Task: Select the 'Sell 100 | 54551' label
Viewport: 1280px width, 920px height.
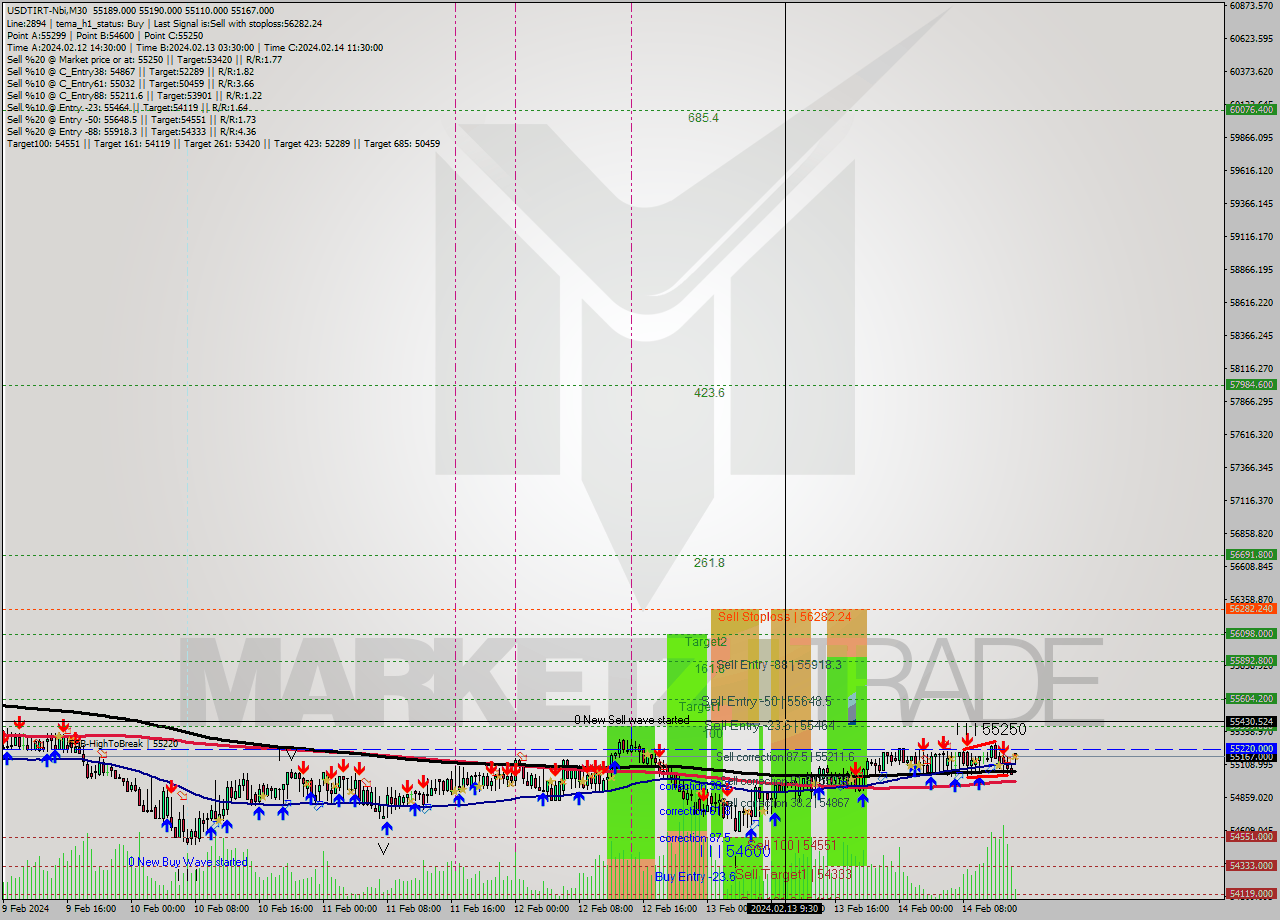Action: 792,845
